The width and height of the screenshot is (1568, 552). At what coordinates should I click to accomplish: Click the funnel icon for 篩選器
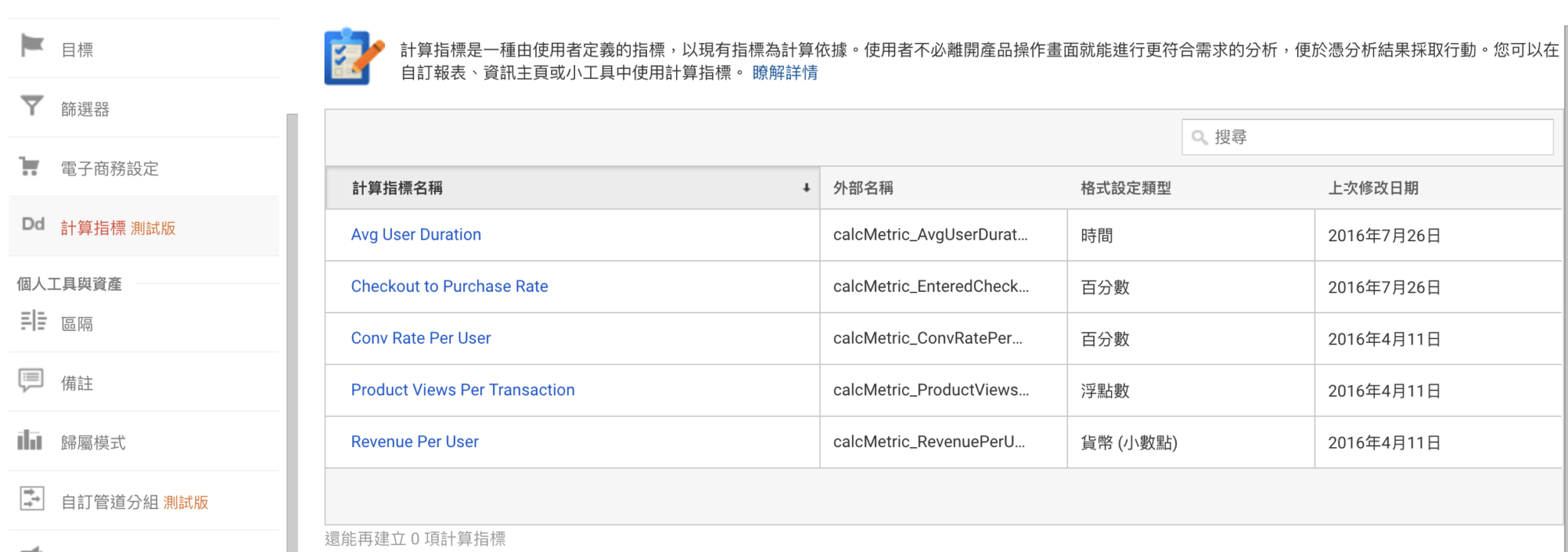[32, 106]
